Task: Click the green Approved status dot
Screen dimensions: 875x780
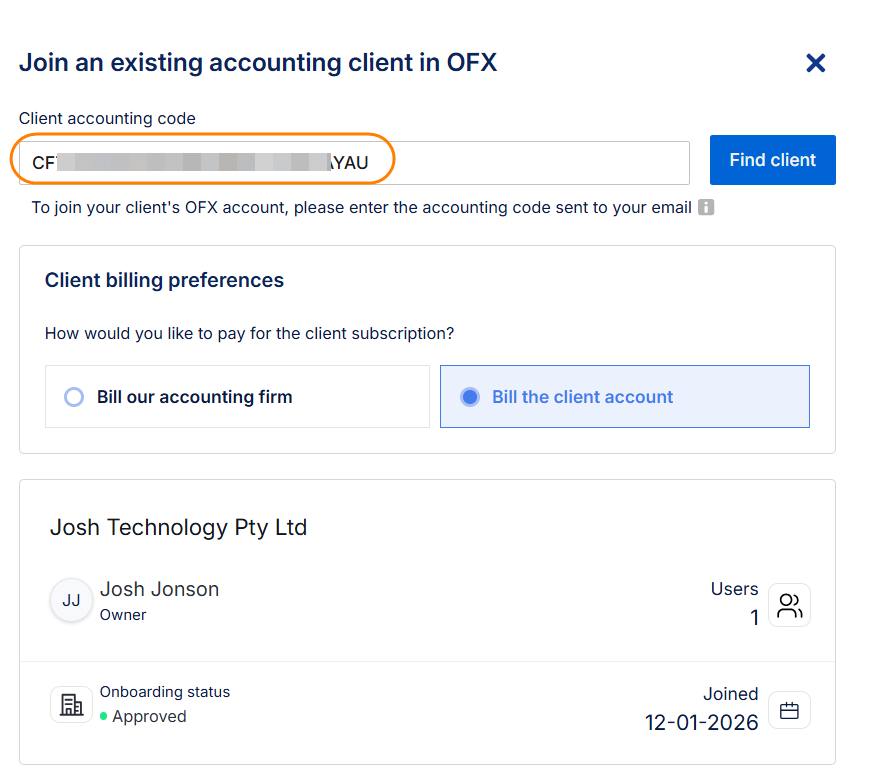Action: 102,717
